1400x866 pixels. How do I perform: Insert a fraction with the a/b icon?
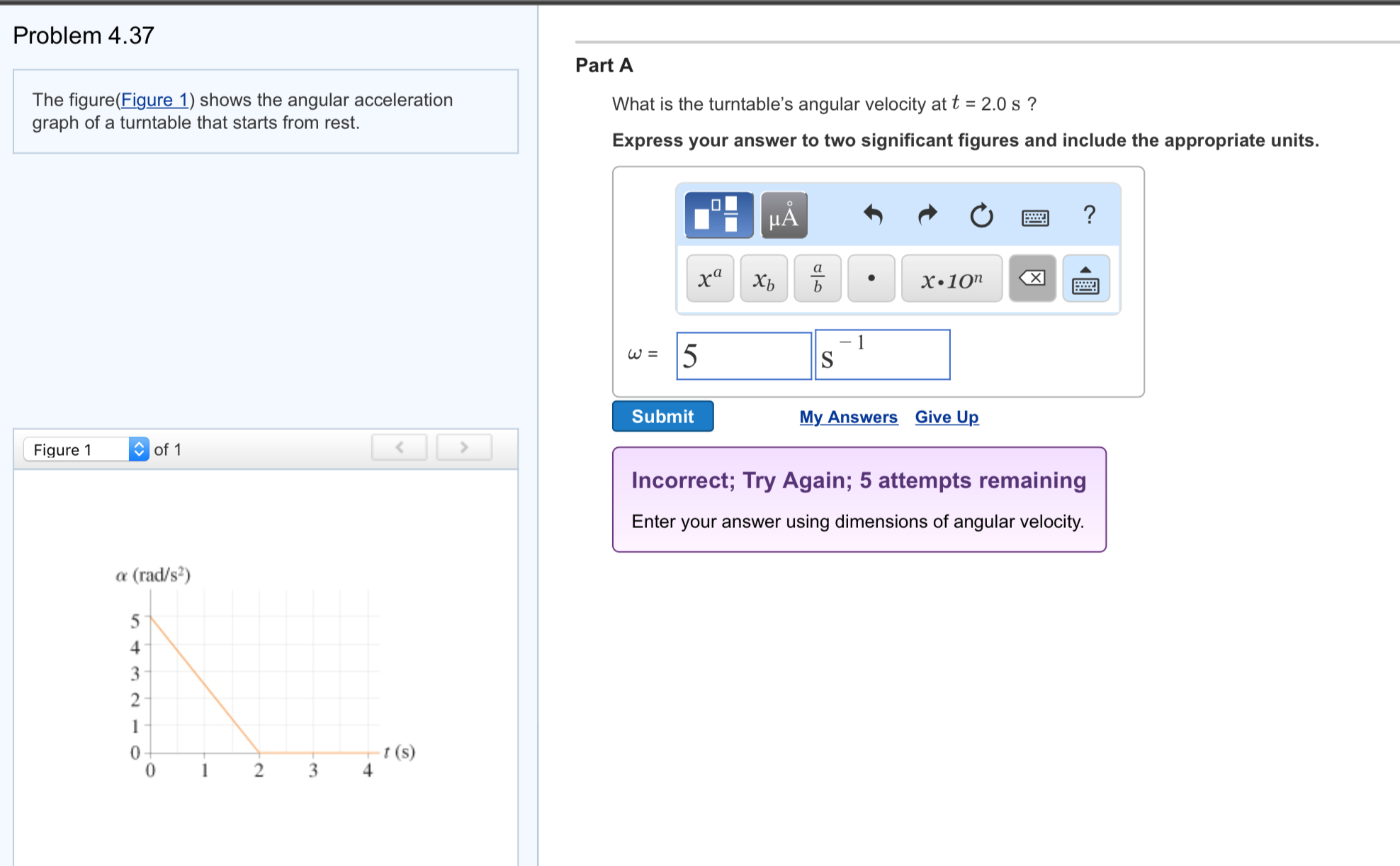point(817,278)
